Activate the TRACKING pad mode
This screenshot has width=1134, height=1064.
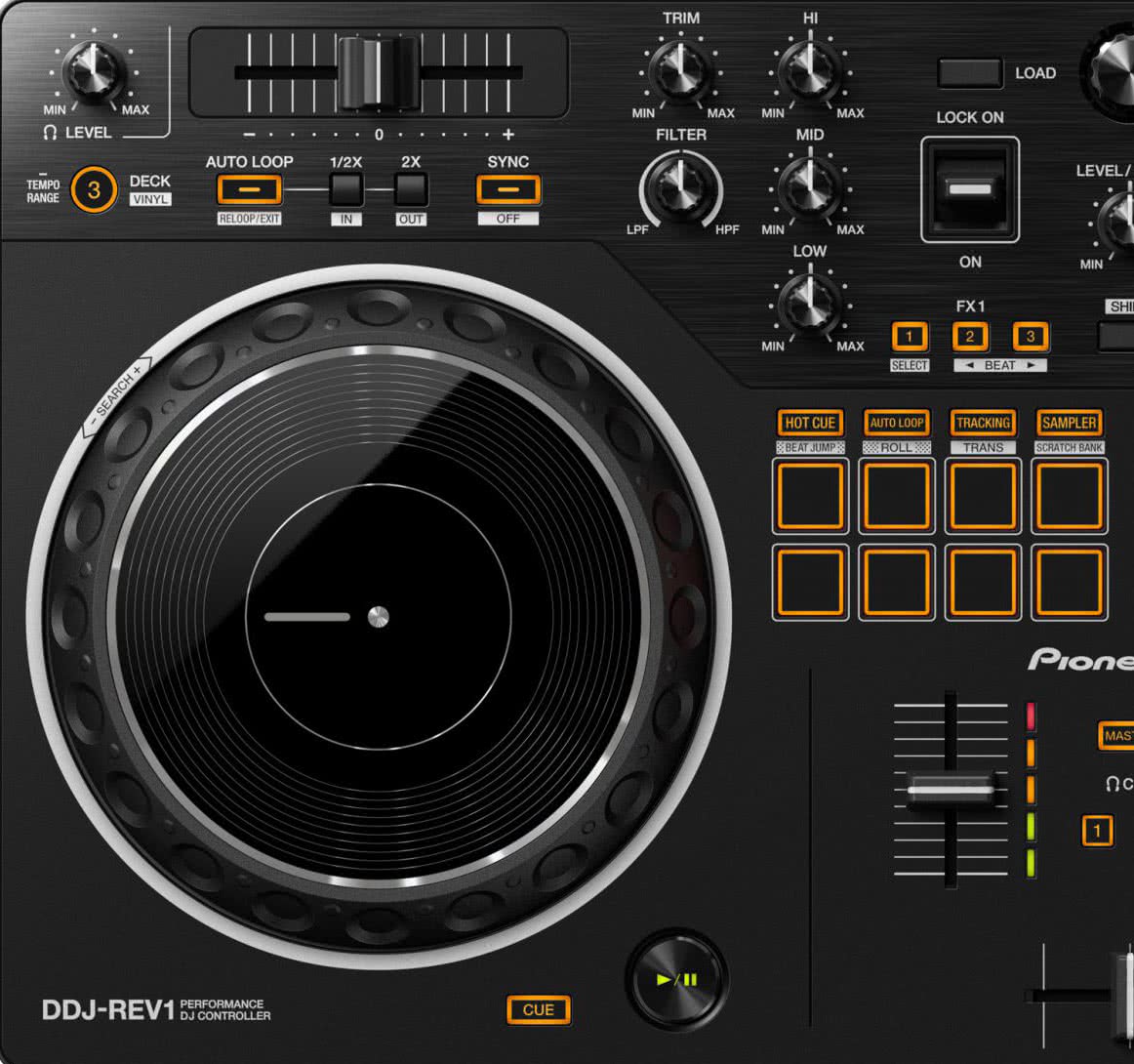984,423
